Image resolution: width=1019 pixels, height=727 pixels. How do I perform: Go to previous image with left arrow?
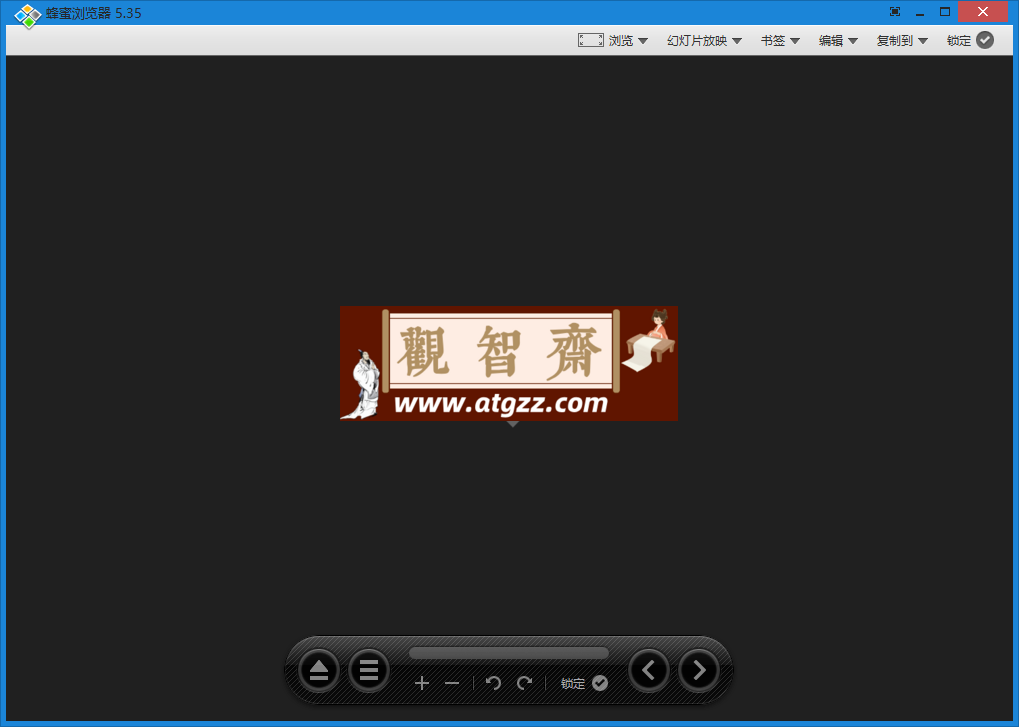[649, 670]
